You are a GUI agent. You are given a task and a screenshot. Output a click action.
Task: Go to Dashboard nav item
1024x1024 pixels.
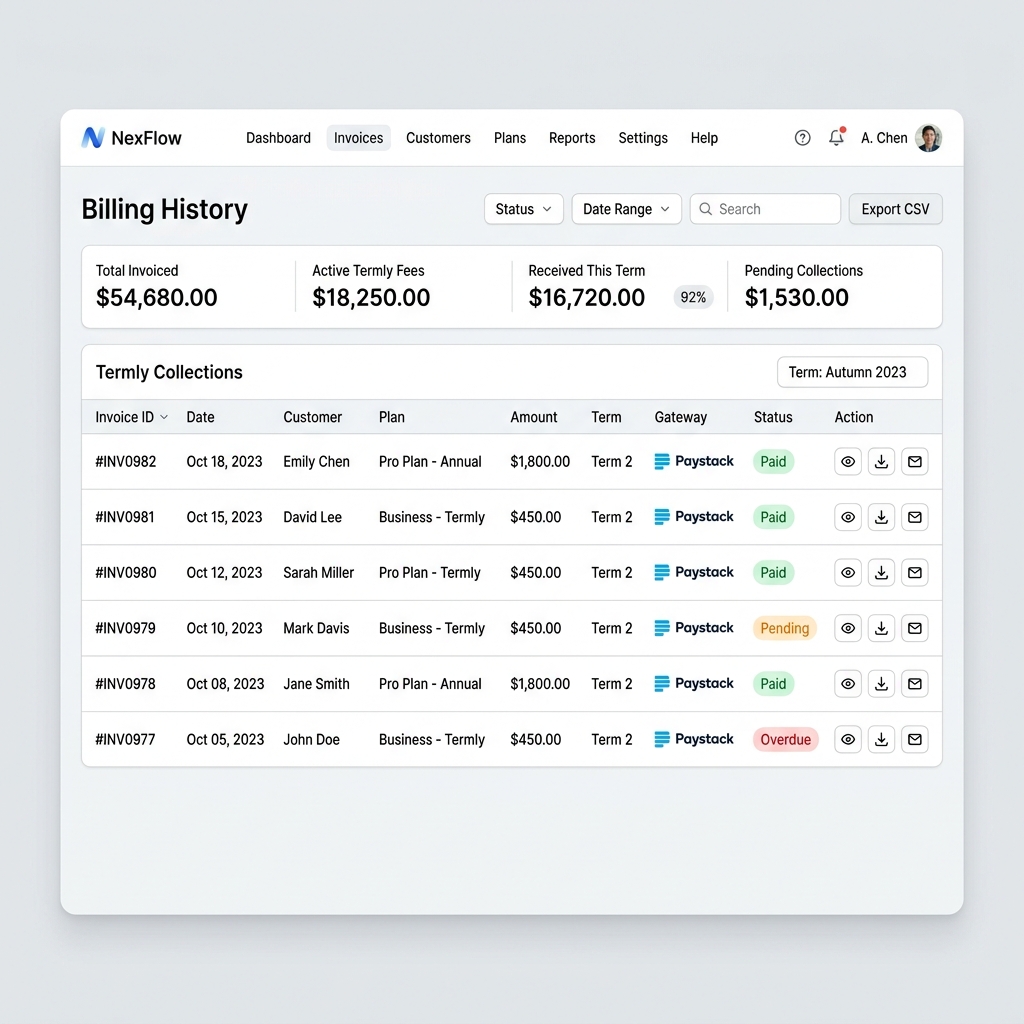(x=278, y=138)
